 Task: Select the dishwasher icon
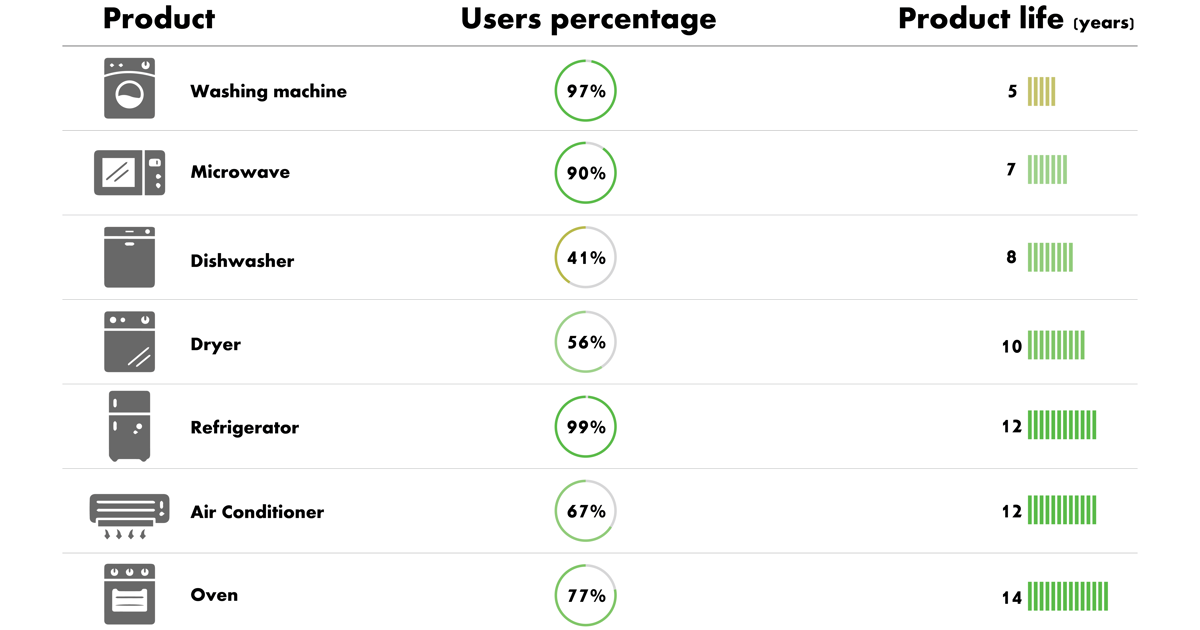pos(129,257)
